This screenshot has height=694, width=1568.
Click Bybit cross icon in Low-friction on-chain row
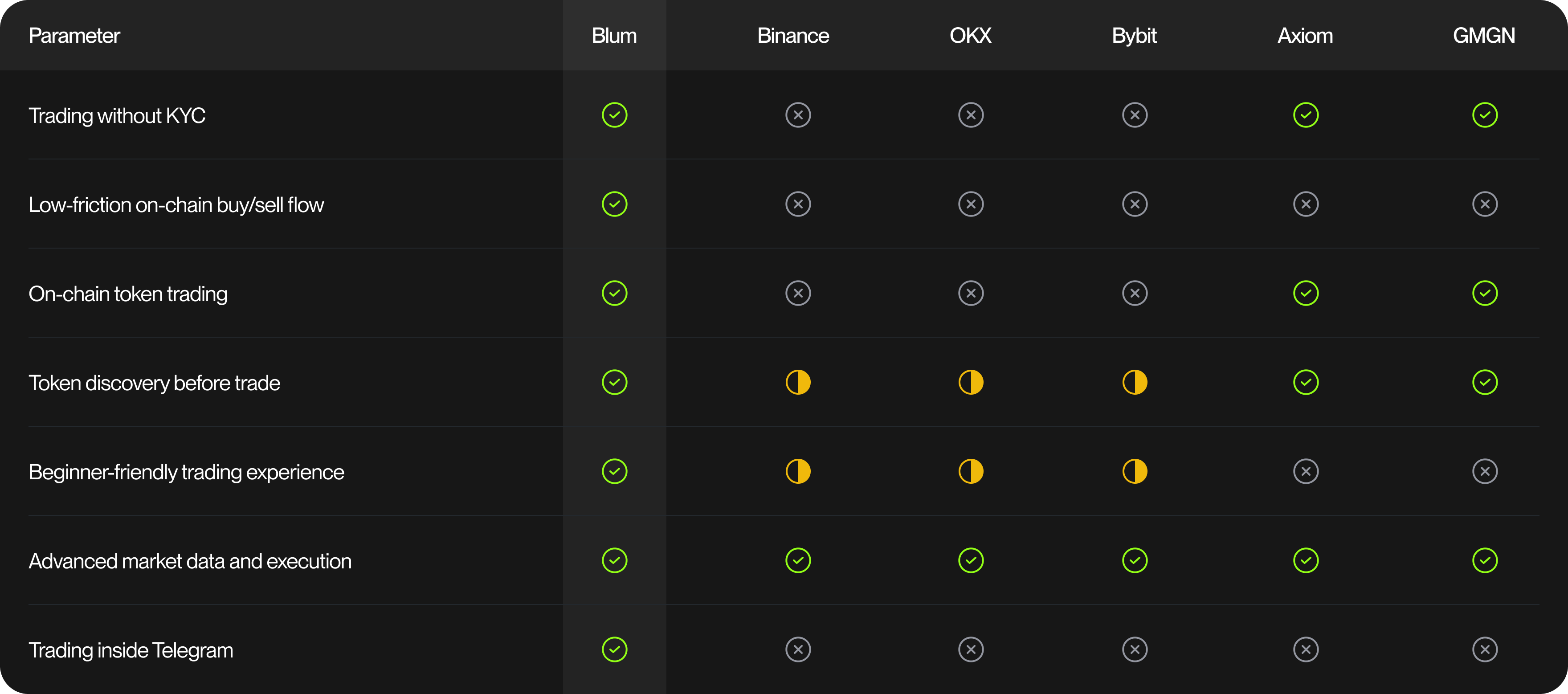pos(1135,204)
